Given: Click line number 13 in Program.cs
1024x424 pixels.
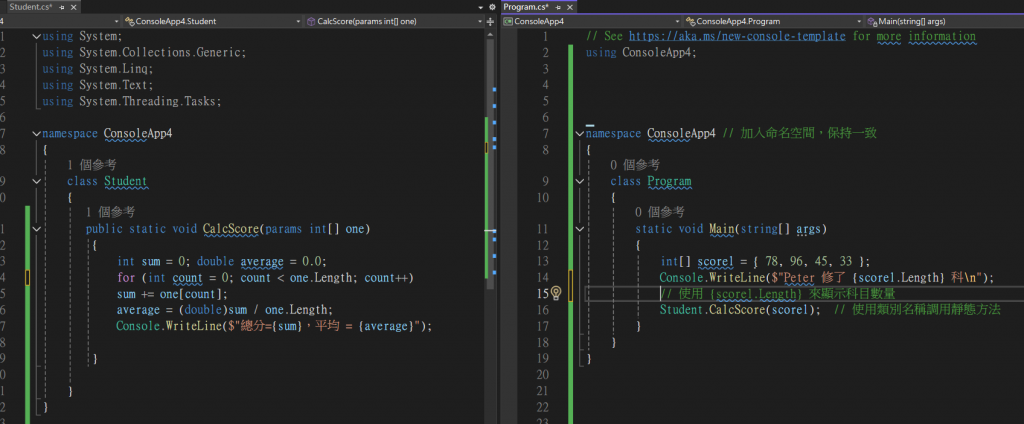Looking at the screenshot, I should 542,261.
